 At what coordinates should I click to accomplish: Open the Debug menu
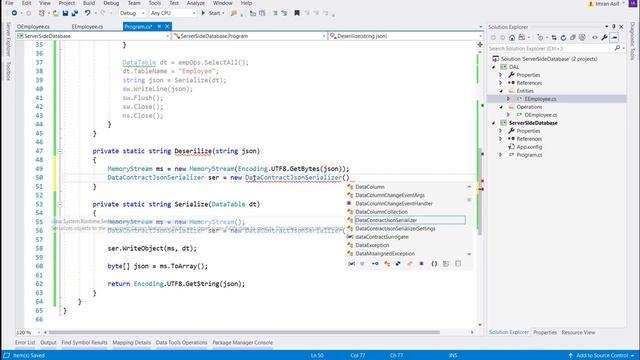(x=111, y=3)
